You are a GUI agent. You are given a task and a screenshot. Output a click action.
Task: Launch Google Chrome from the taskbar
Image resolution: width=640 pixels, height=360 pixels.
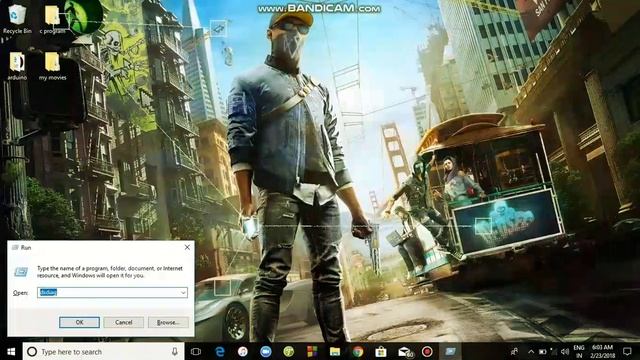coord(358,351)
